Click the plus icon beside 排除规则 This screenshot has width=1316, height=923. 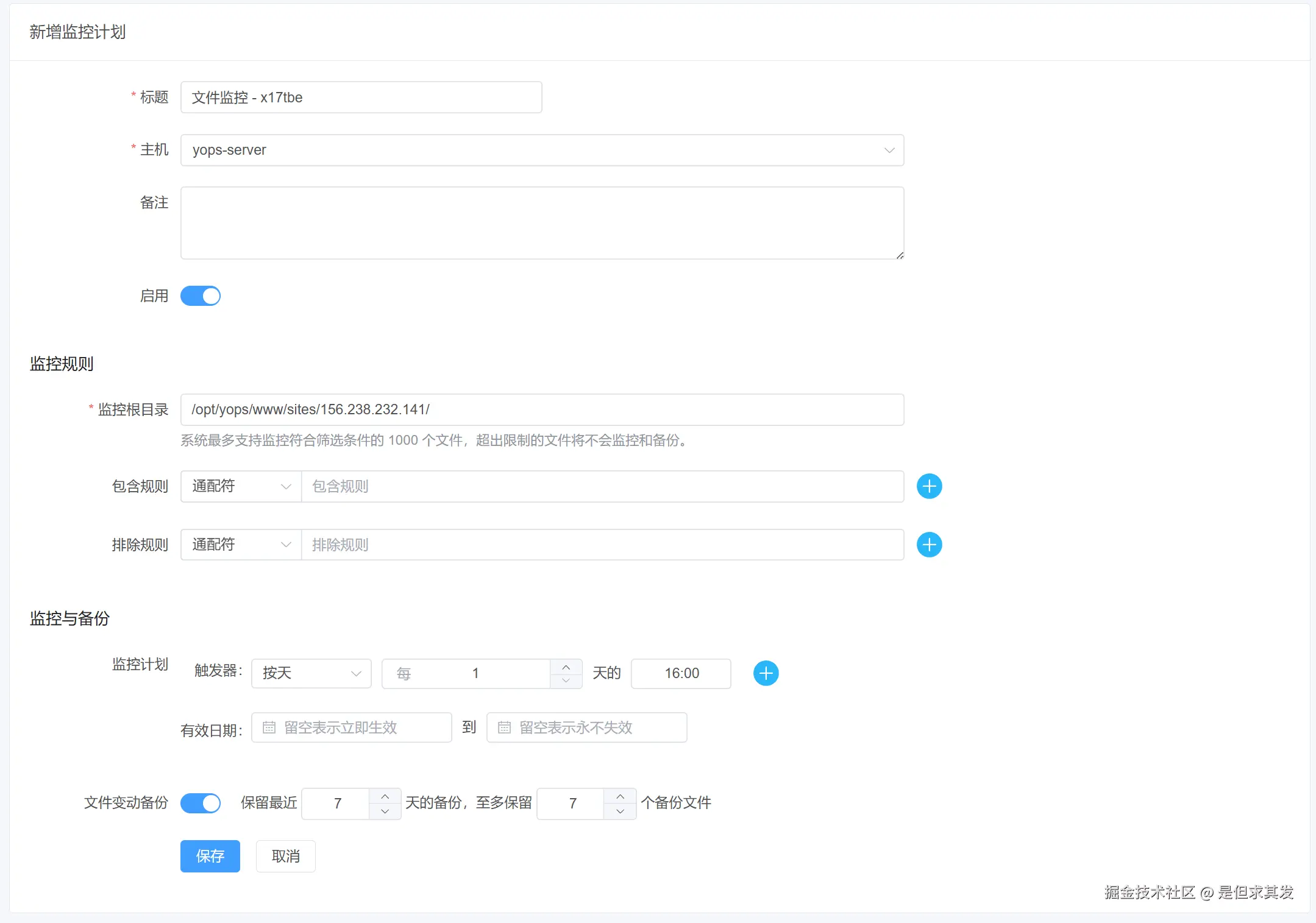point(929,545)
